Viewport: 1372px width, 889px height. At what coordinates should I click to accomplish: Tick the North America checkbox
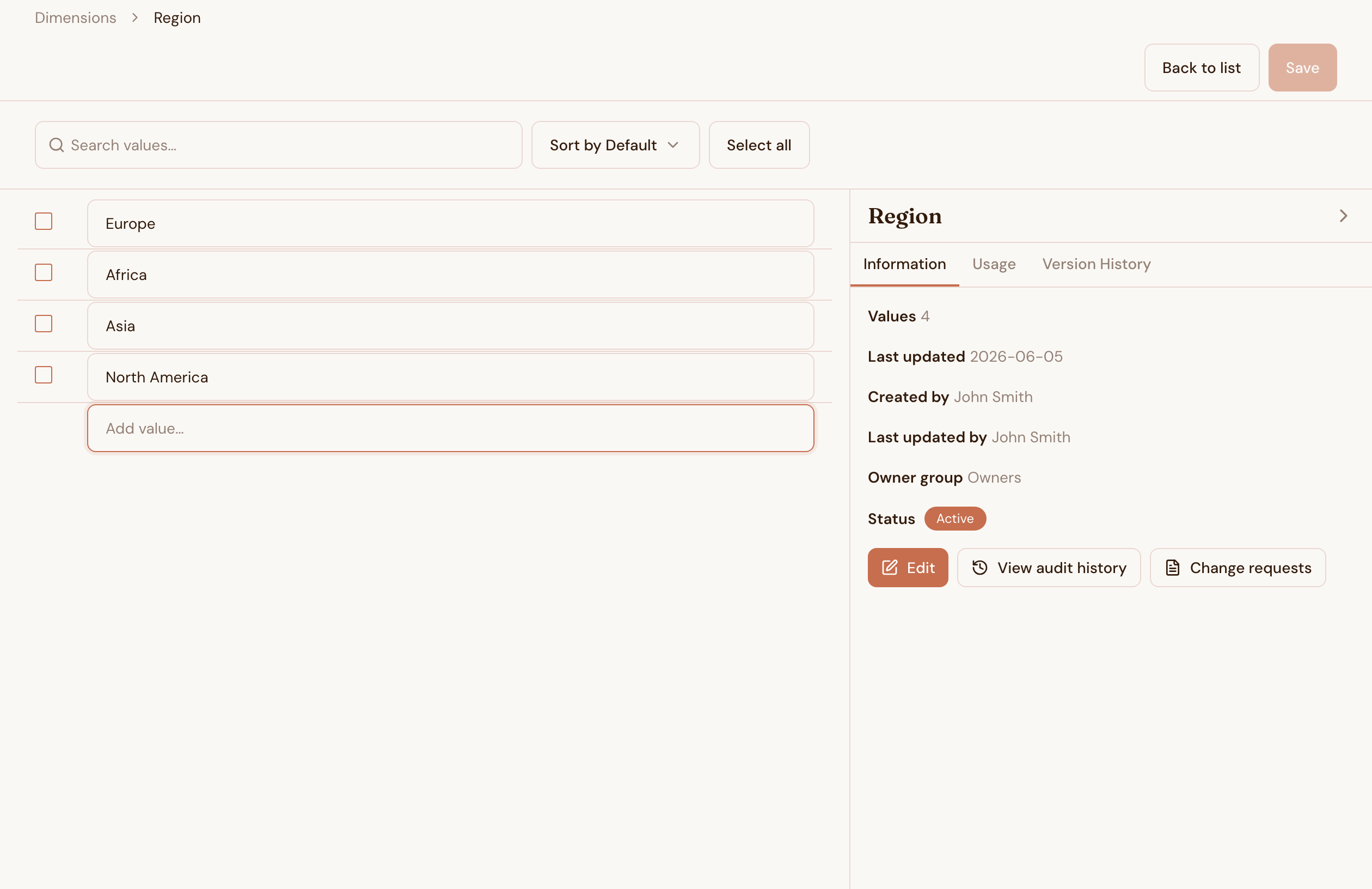coord(44,375)
